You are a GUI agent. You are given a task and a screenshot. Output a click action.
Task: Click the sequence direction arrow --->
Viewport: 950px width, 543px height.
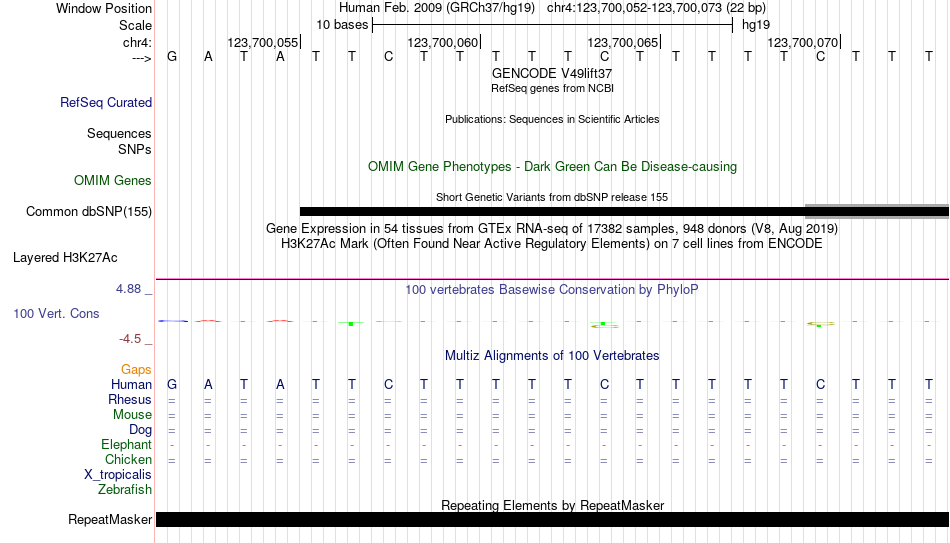pyautogui.click(x=142, y=58)
